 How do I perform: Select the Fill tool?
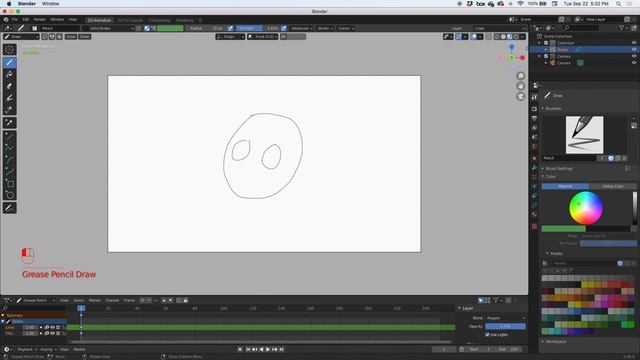tap(10, 74)
